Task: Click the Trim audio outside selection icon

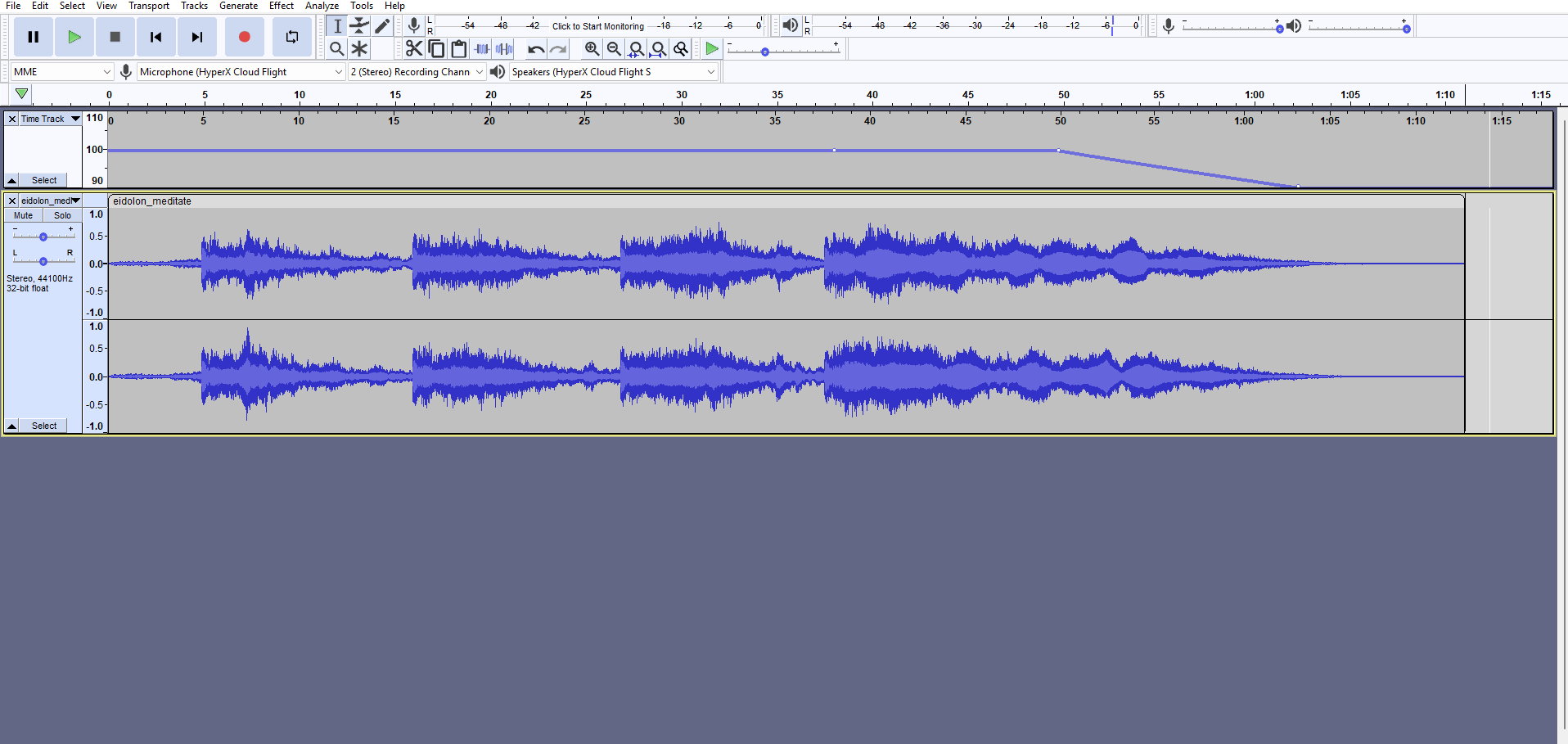Action: (482, 49)
